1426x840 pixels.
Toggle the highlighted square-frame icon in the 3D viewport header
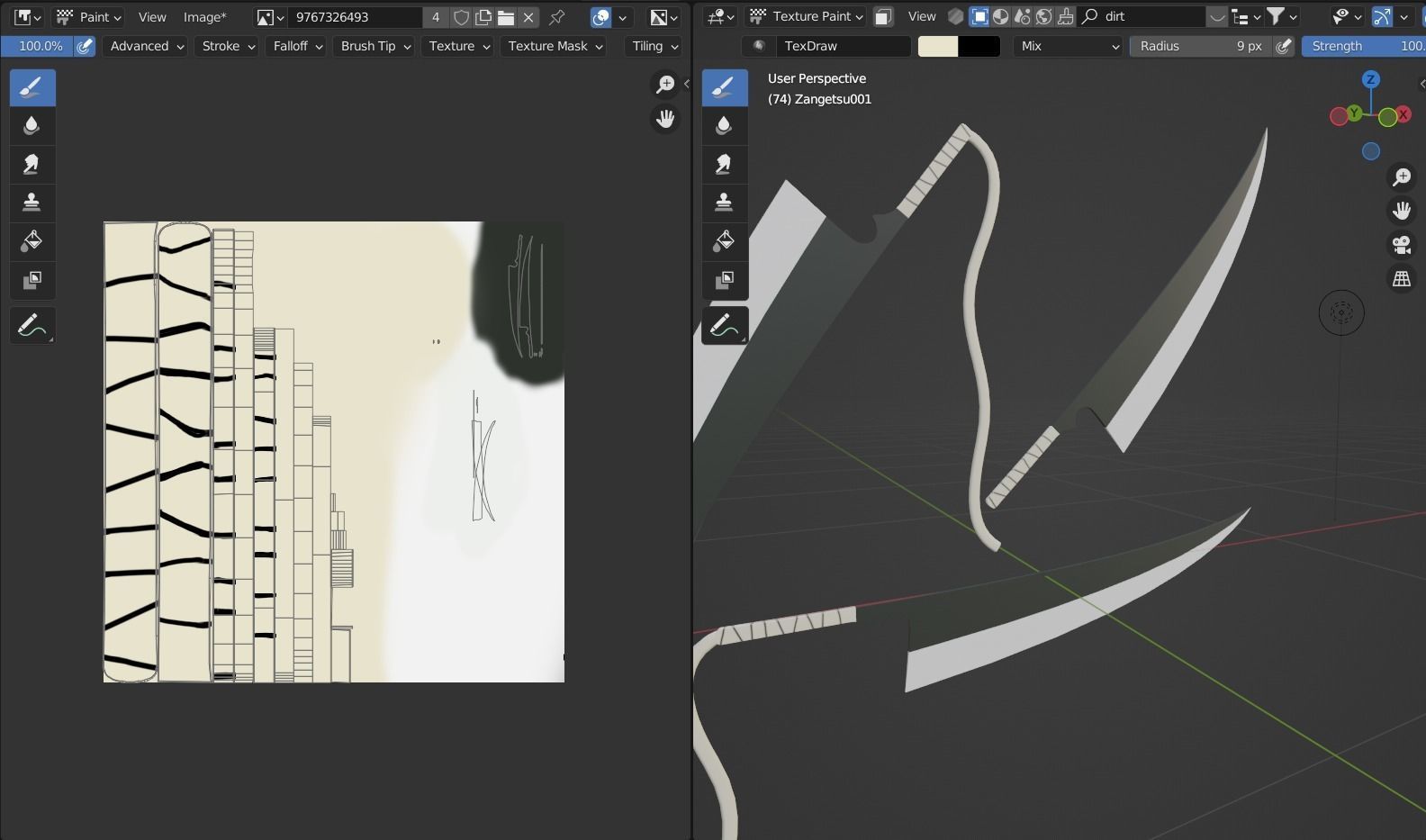tap(979, 16)
